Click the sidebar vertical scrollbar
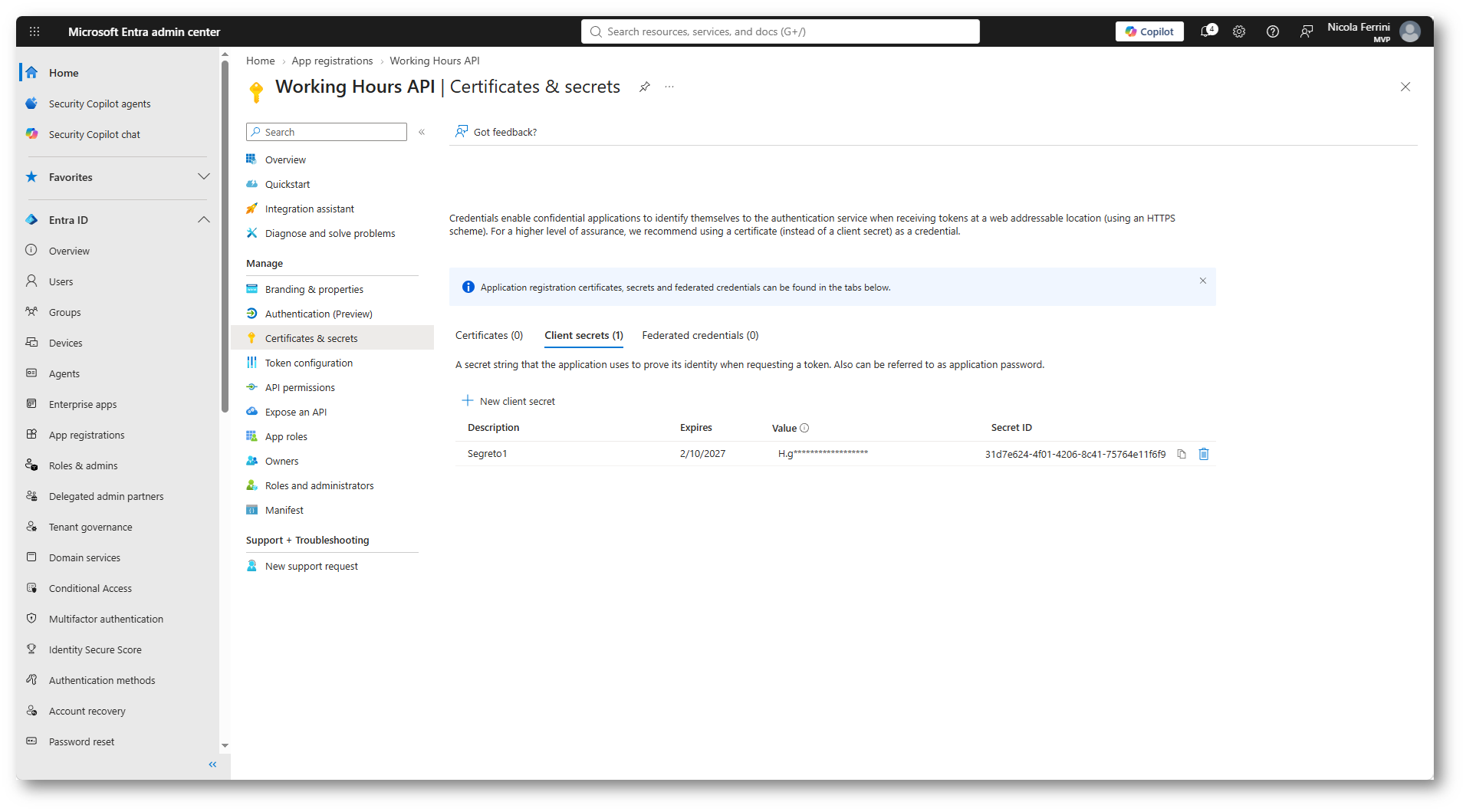1466x812 pixels. 225,235
